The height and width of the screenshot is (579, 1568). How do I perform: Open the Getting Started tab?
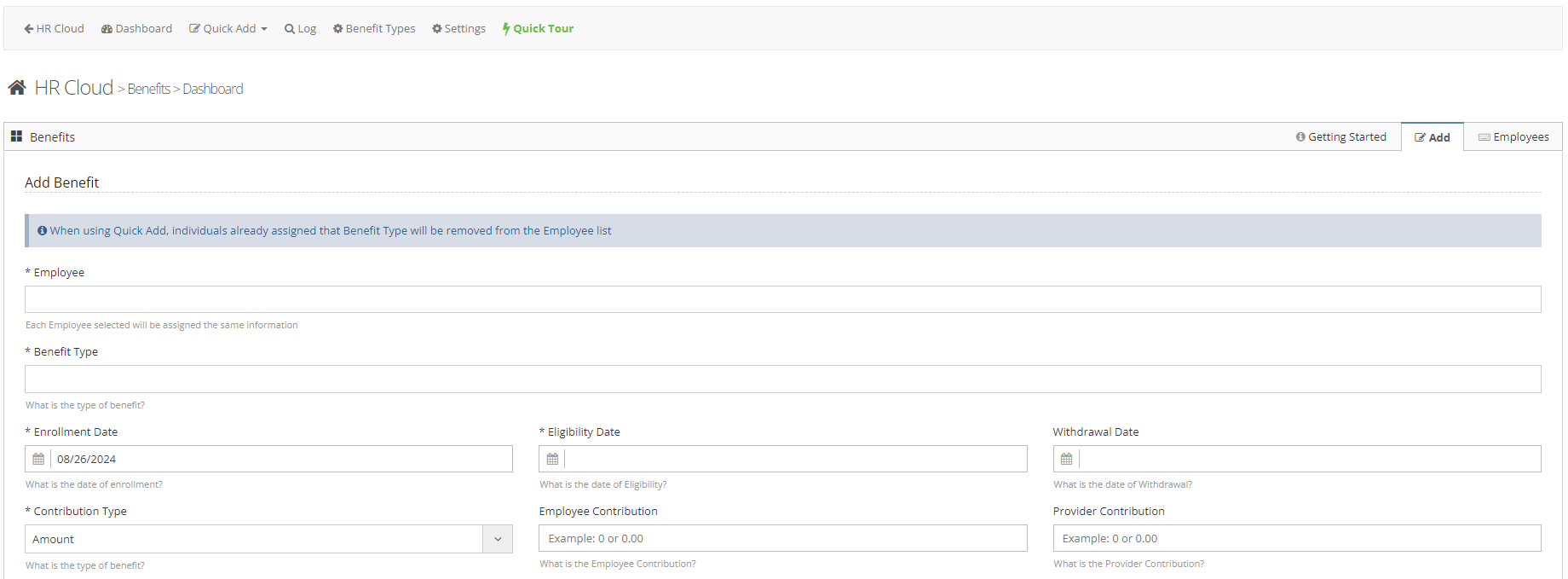tap(1340, 137)
